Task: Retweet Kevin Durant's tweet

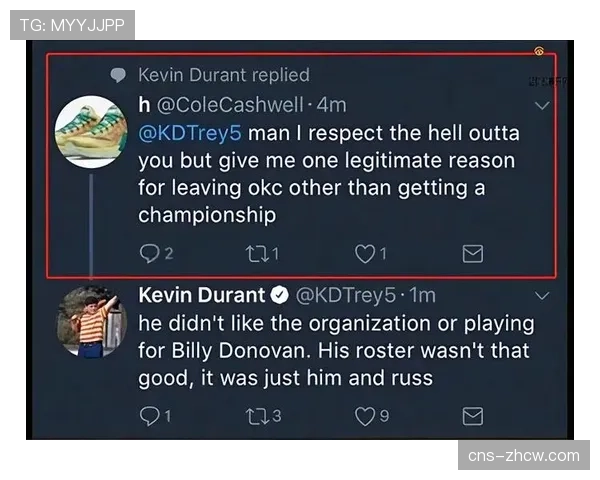Action: click(x=254, y=415)
